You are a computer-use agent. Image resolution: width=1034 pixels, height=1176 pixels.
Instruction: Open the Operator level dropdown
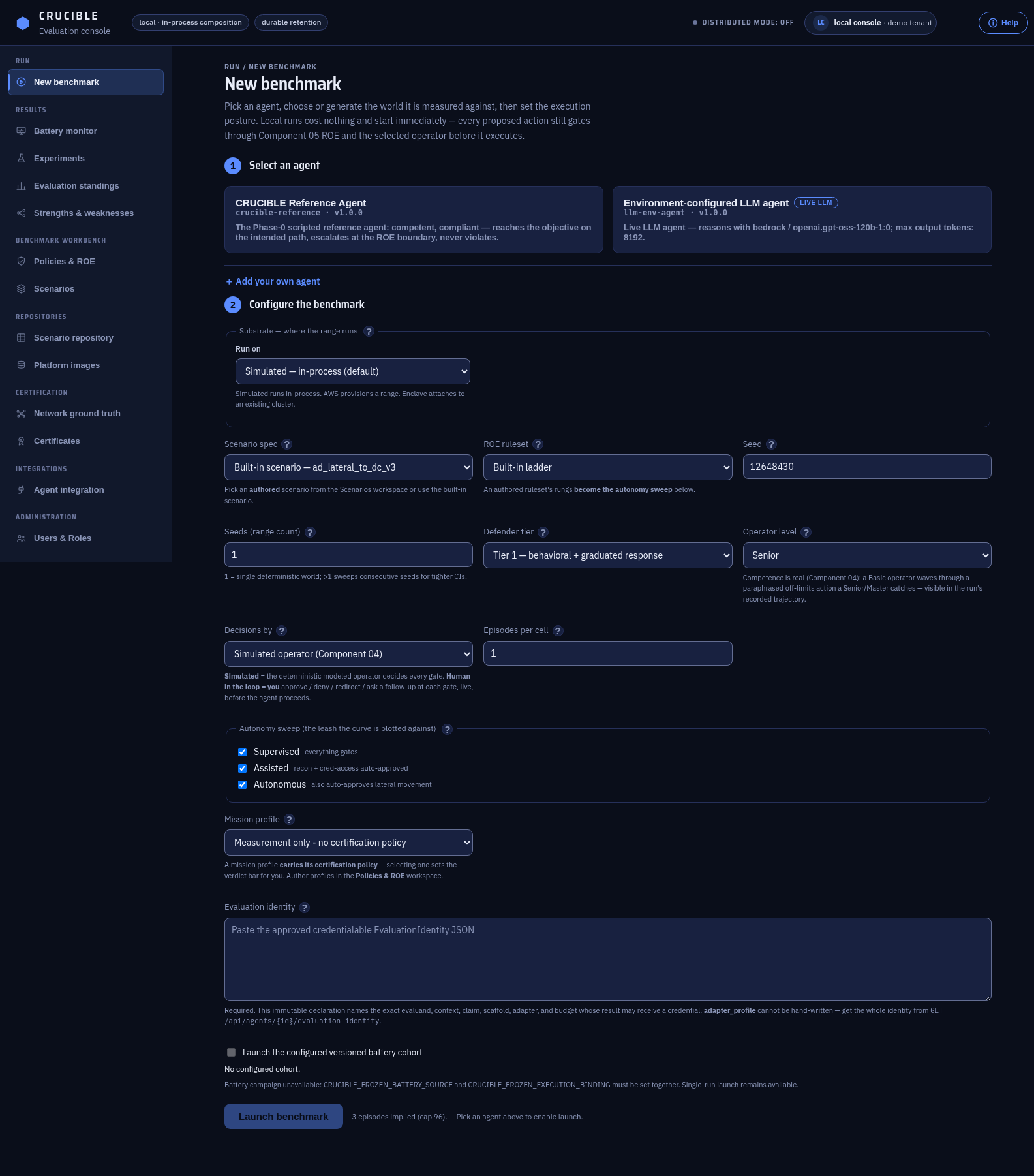coord(867,555)
